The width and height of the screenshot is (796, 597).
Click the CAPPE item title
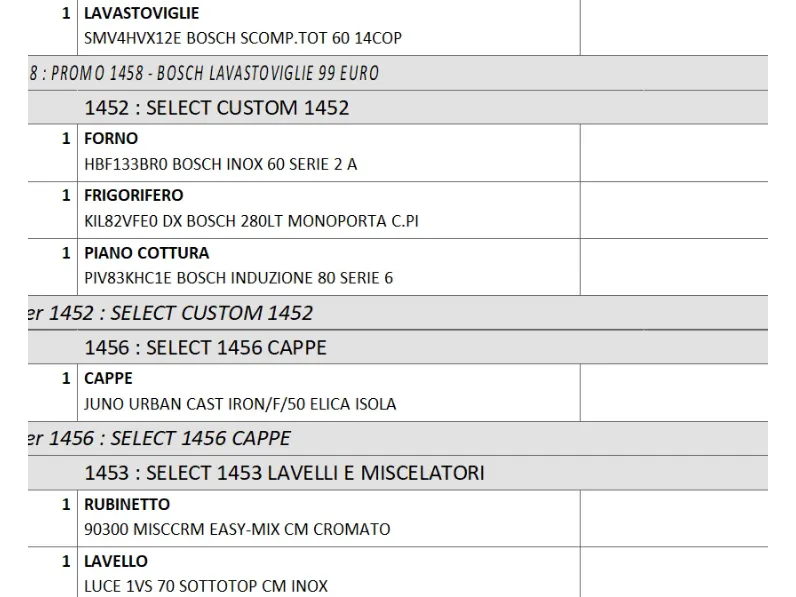tap(109, 378)
